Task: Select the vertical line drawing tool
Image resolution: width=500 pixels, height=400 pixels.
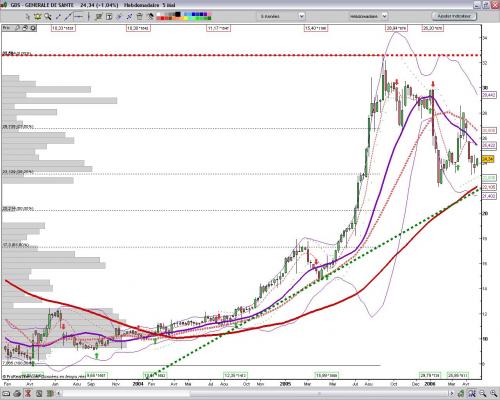Action: point(89,16)
